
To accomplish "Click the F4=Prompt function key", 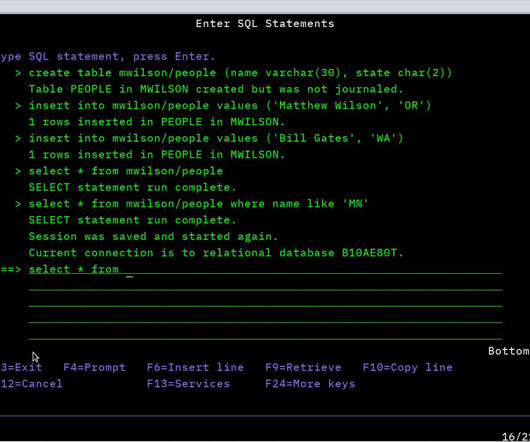I will click(x=94, y=367).
